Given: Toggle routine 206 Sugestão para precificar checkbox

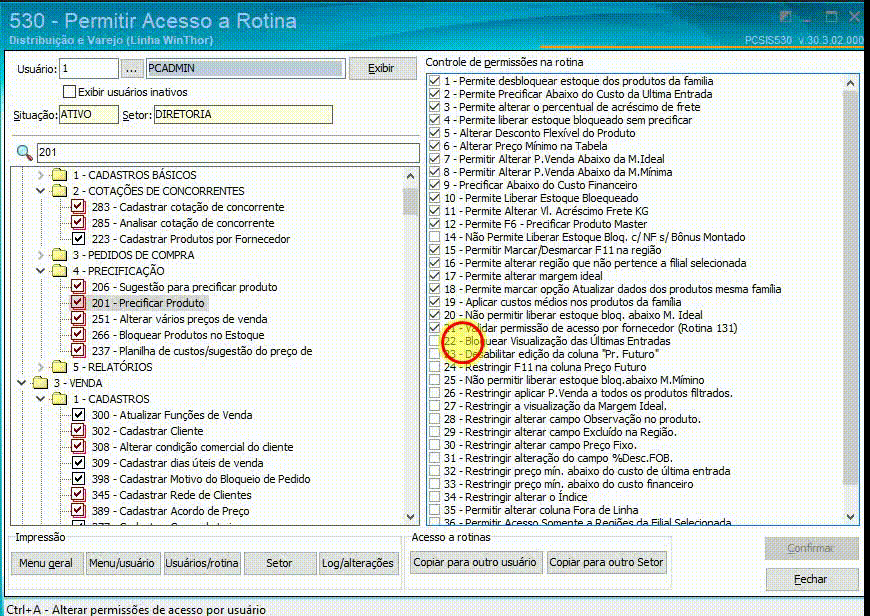Looking at the screenshot, I should click(78, 287).
